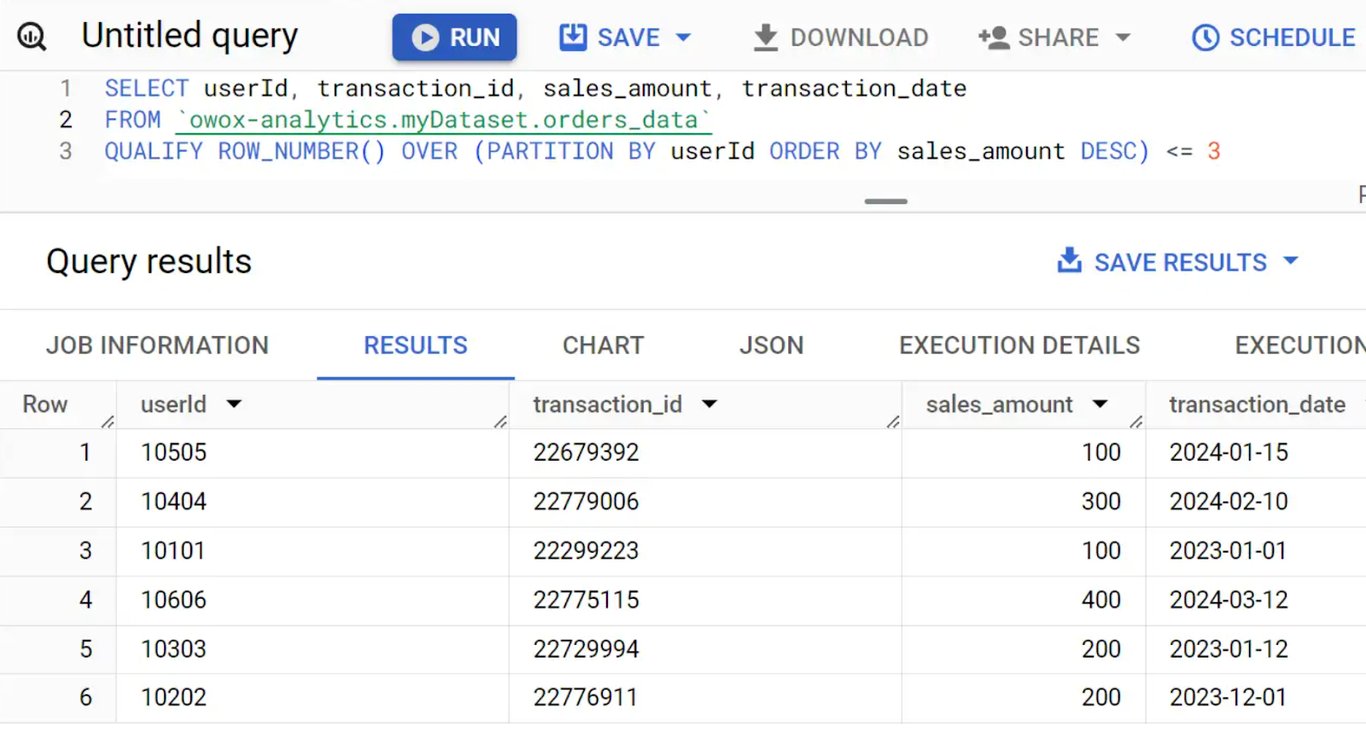Click line 1 SELECT statement in editor
The image size is (1366, 737).
[535, 89]
